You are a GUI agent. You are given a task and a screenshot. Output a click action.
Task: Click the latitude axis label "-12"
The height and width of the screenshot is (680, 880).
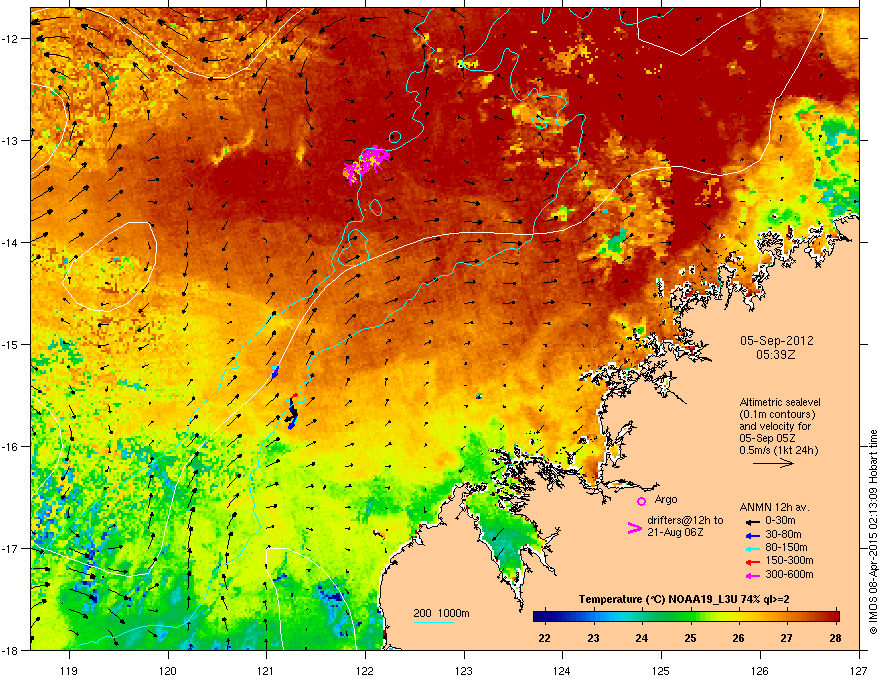11,39
